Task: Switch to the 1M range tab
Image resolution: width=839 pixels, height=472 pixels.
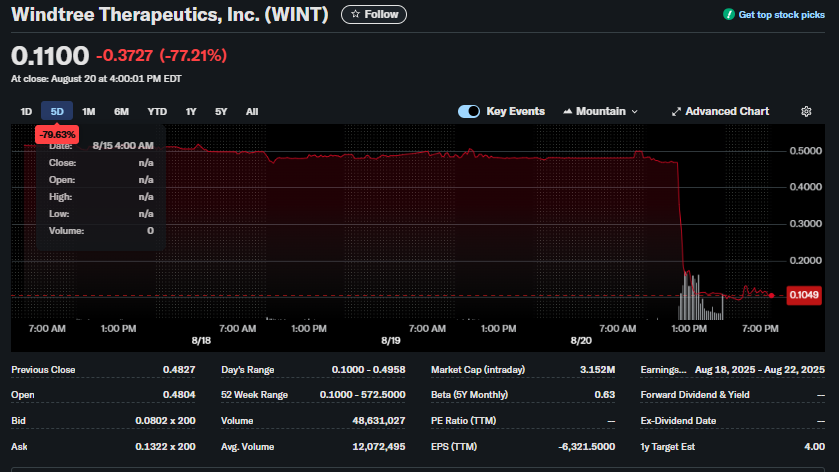Action: point(88,111)
